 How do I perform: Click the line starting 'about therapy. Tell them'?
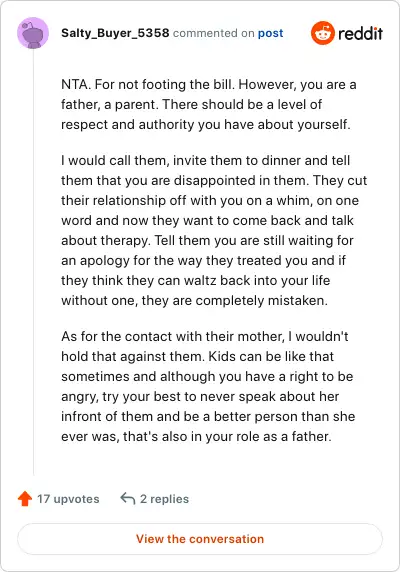[x=207, y=241]
